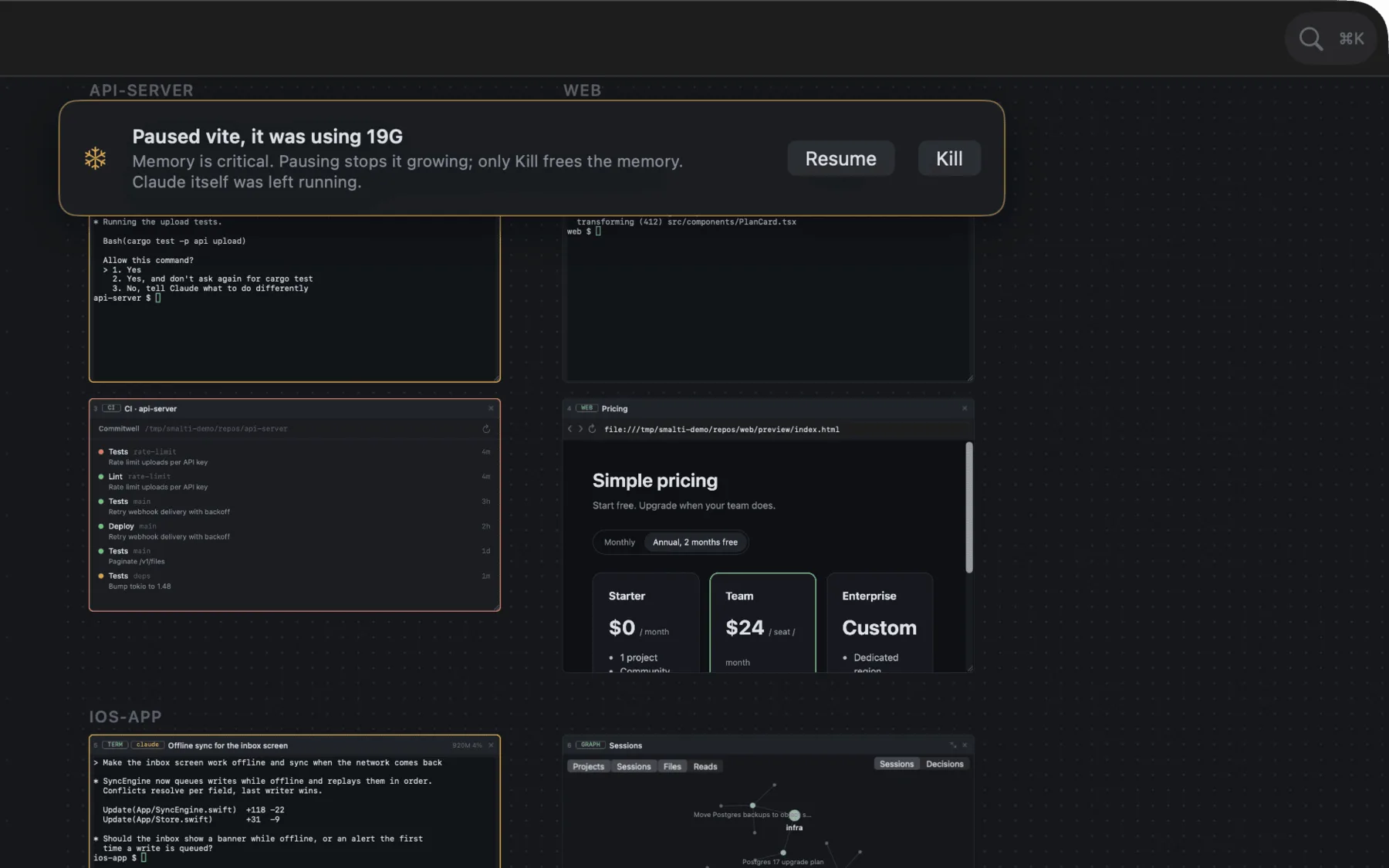This screenshot has height=868, width=1389.
Task: Click the snowflake paused icon in the alert
Action: coord(95,158)
